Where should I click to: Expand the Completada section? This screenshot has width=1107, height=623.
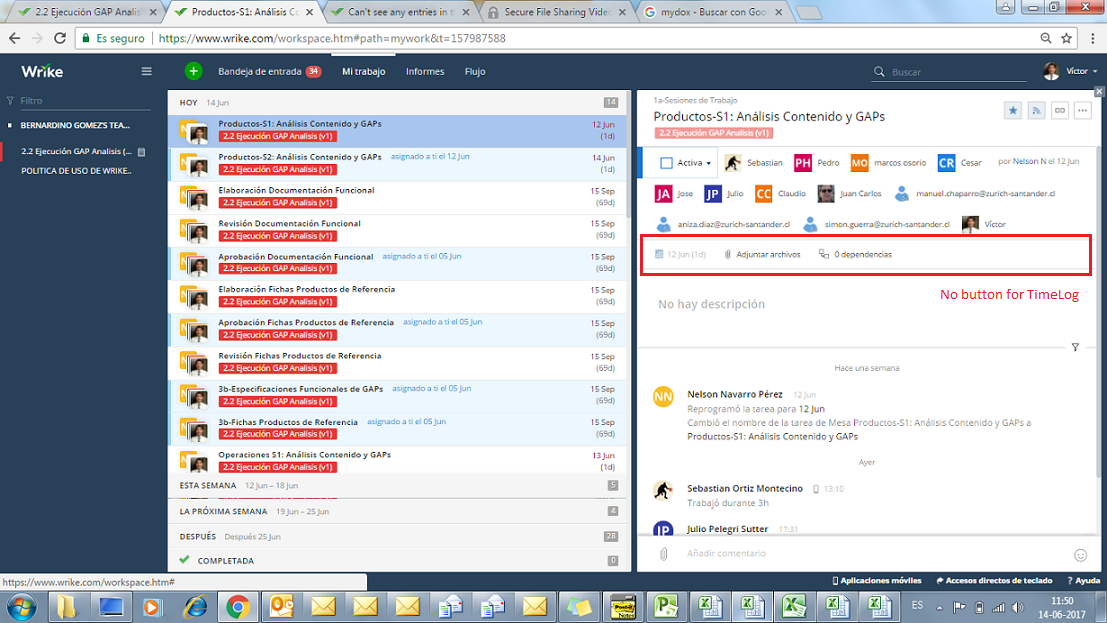[x=397, y=561]
